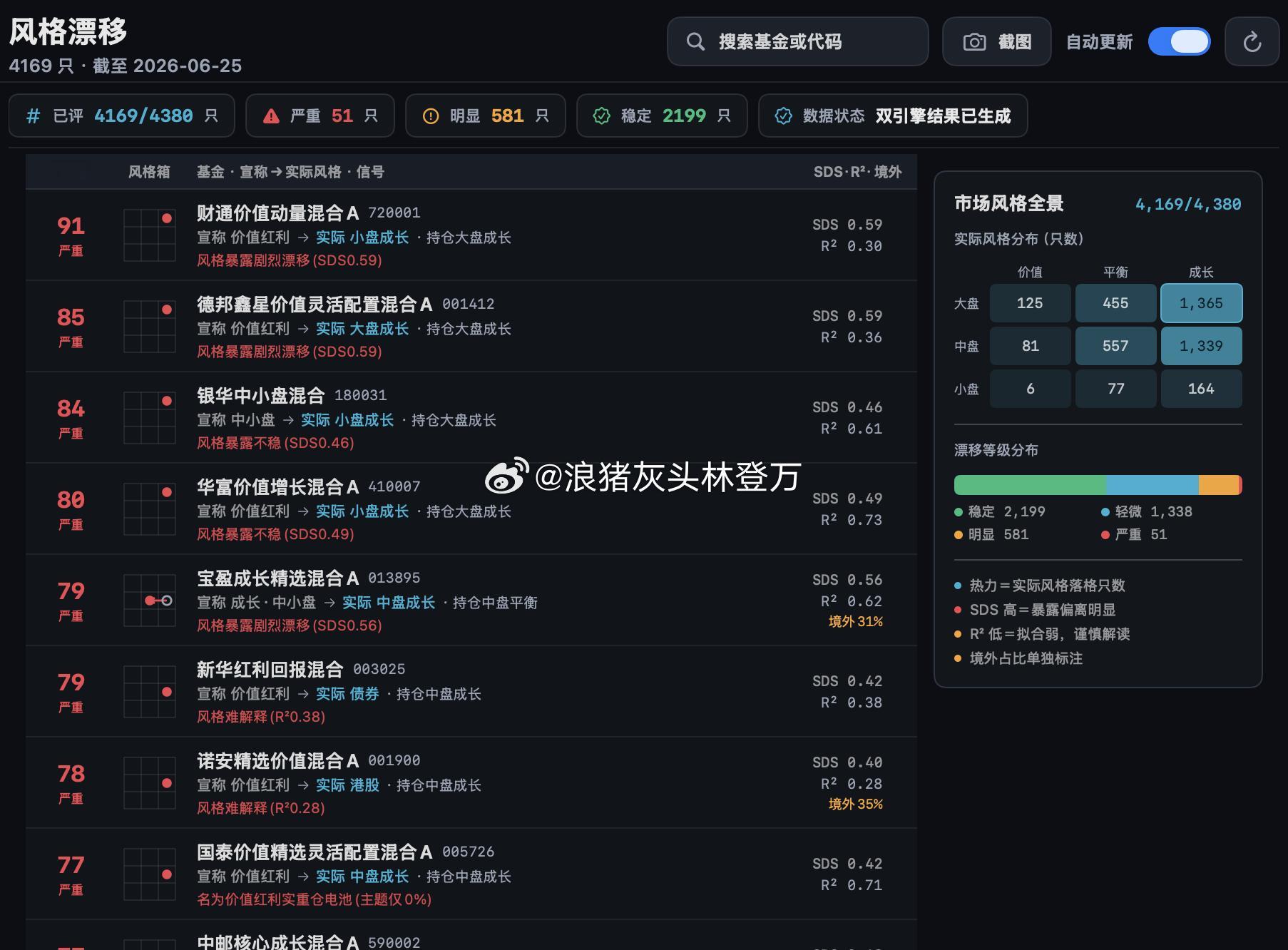
Task: Select the 小盘 成长 cell 164
Action: [1201, 389]
